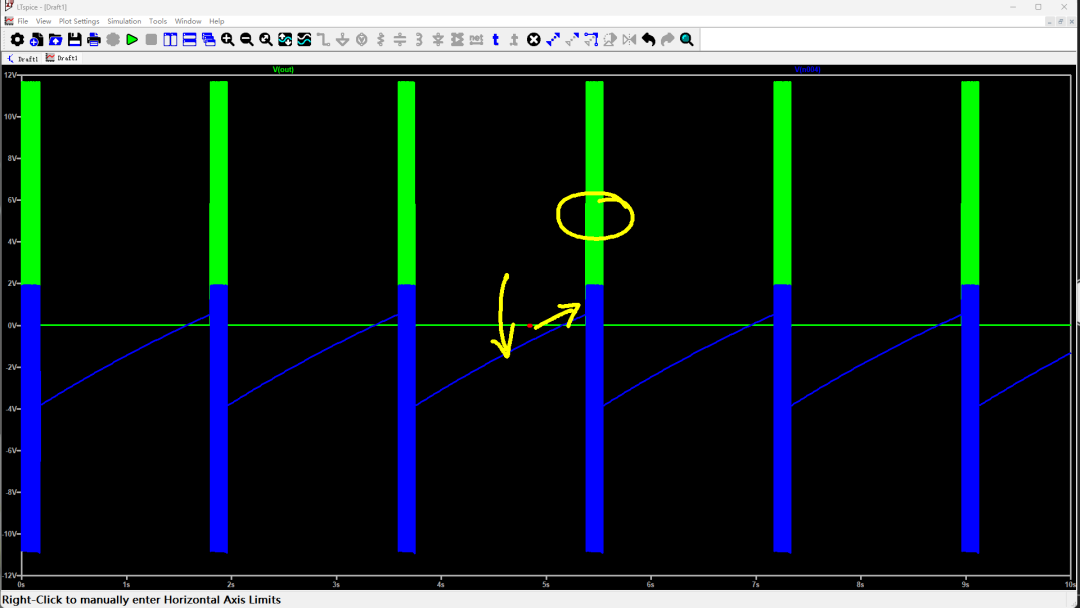
Task: Open the Tools menu
Action: [158, 21]
